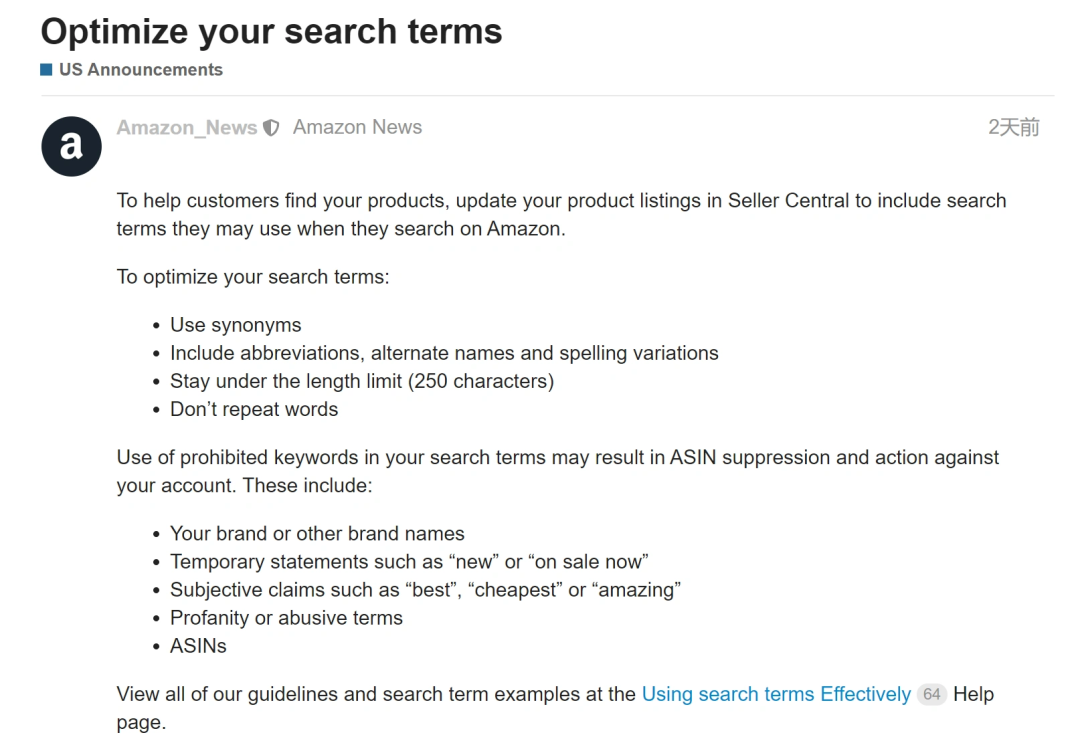Click the ASINs bullet item
Screen dimensions: 1080x735
[x=198, y=646]
